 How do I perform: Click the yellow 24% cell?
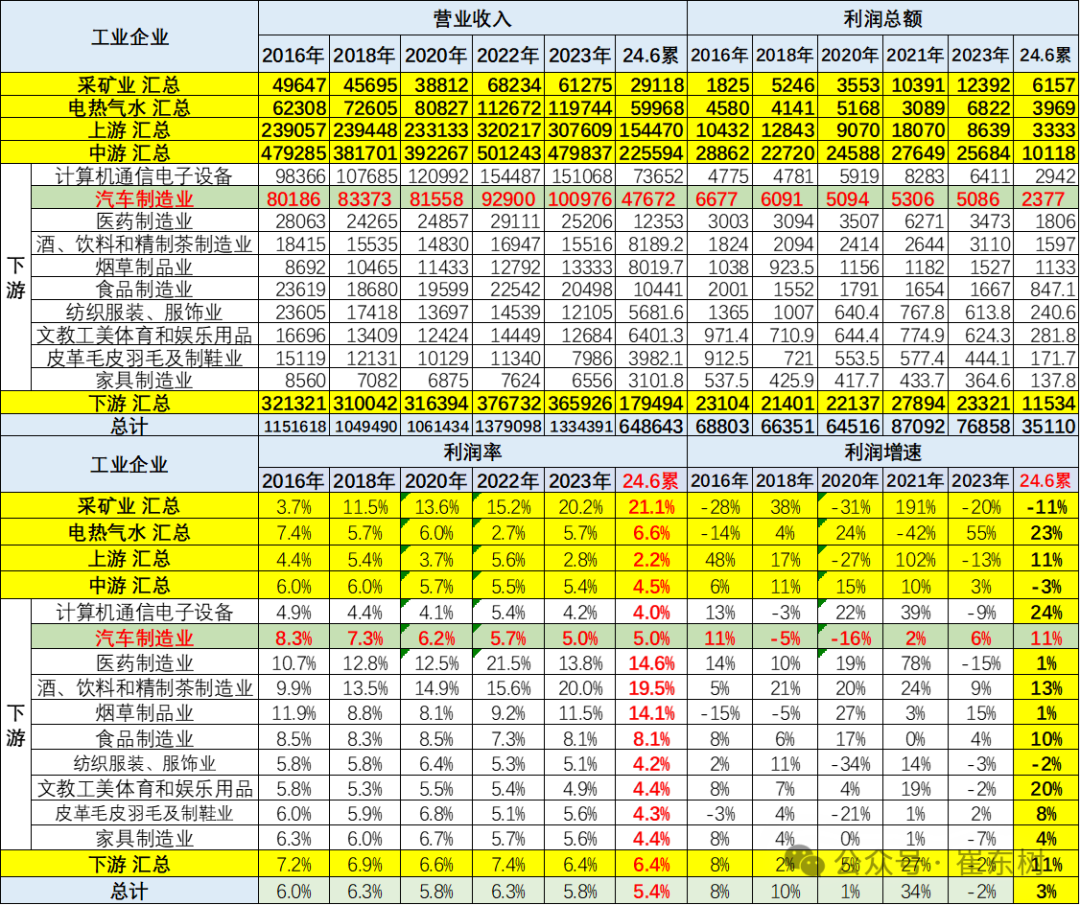[x=1047, y=611]
